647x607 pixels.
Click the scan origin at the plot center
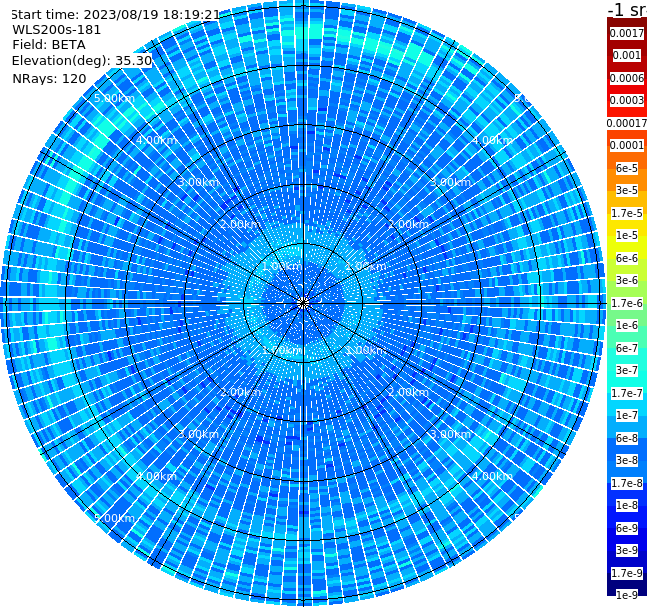coord(303,303)
